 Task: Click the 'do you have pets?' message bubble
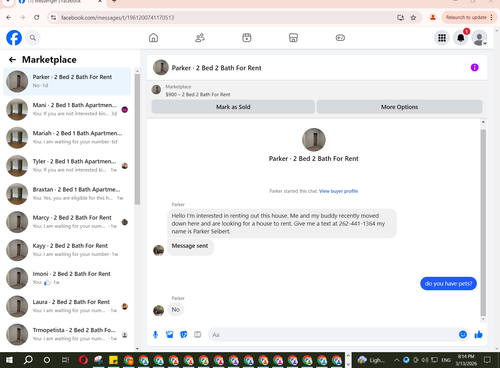tap(448, 284)
